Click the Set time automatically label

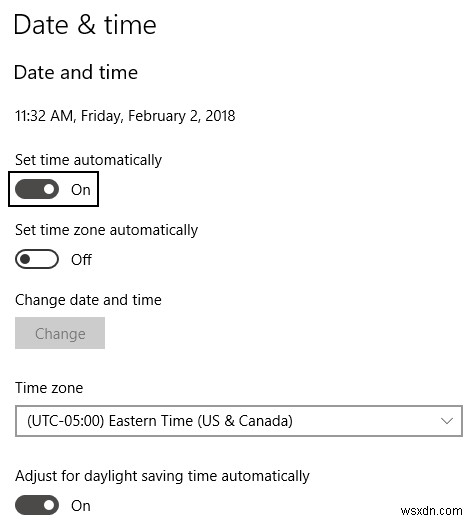(88, 160)
